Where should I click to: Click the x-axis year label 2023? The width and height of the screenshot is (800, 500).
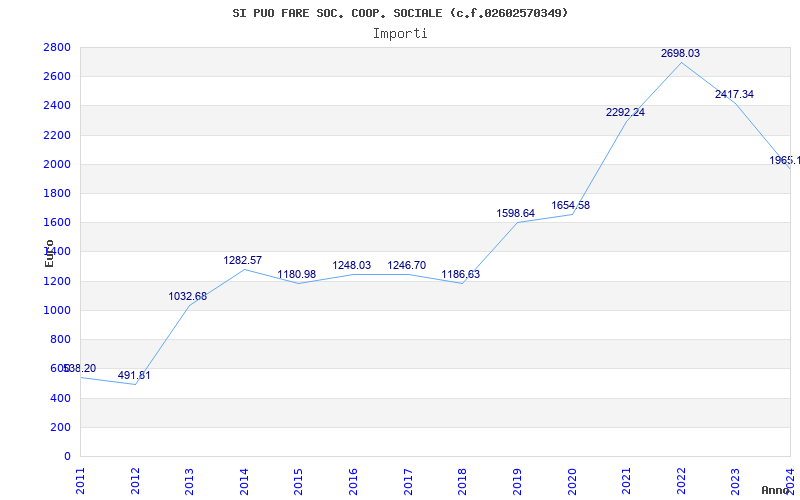click(735, 482)
